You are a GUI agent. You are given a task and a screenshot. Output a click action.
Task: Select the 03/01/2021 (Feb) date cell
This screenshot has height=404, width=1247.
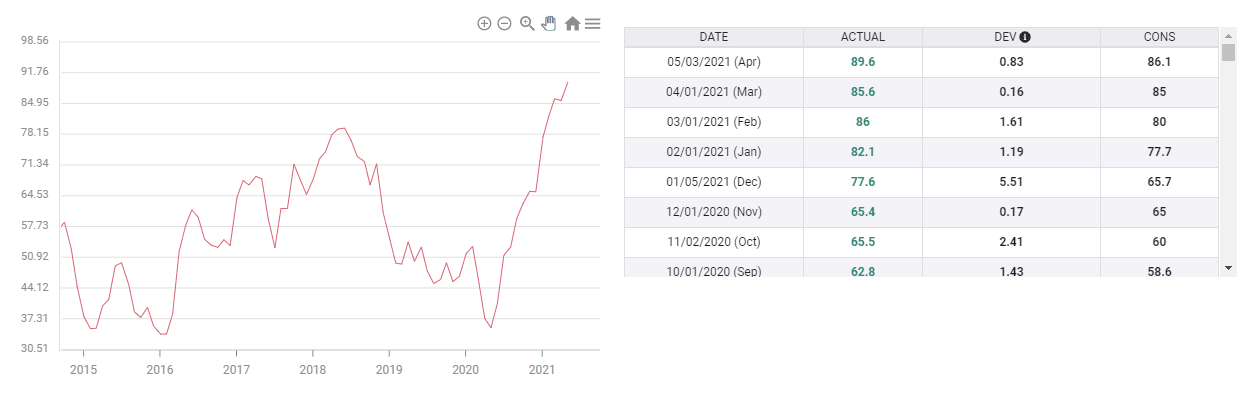(714, 122)
